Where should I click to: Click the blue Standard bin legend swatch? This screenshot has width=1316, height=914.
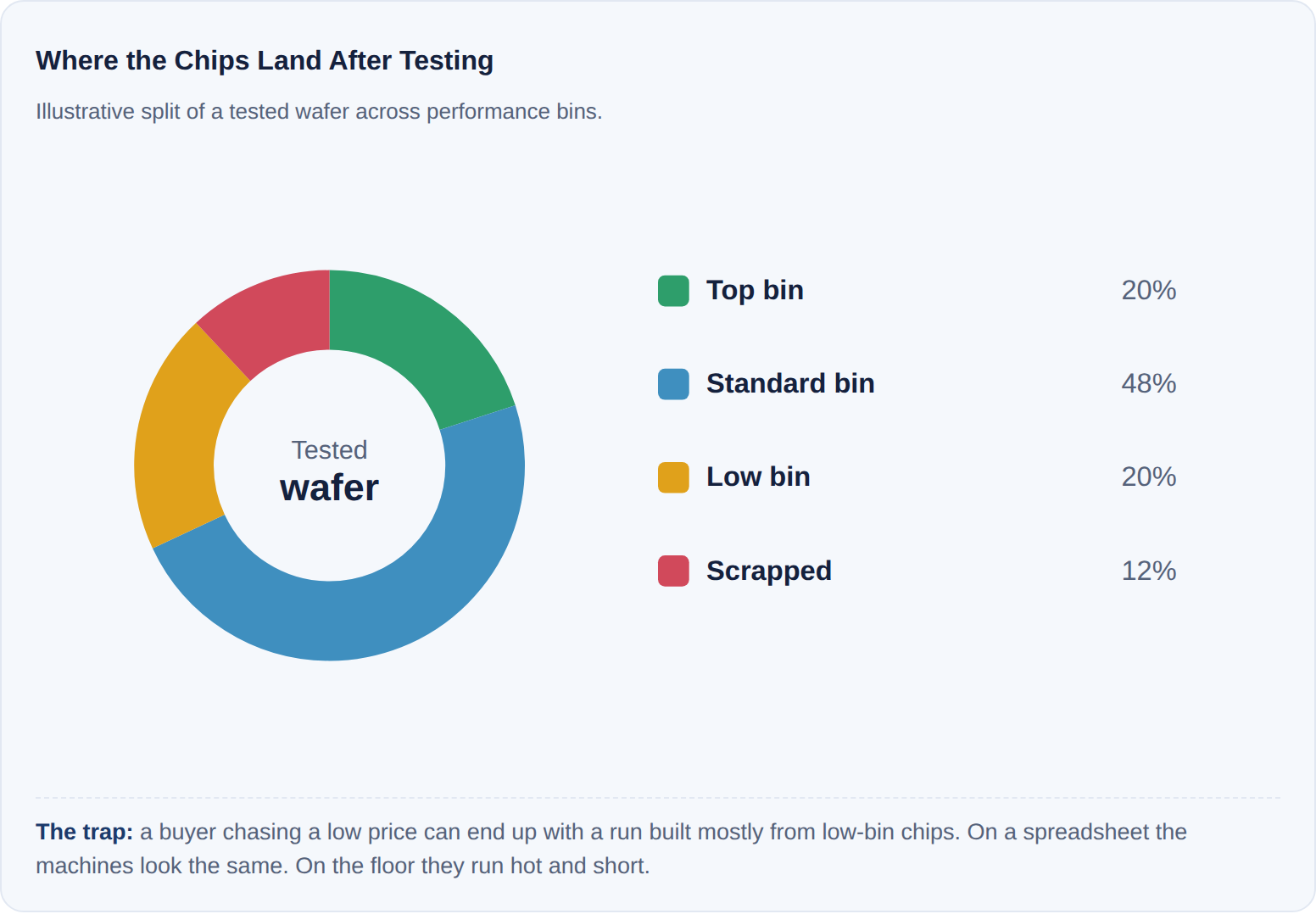pos(673,384)
